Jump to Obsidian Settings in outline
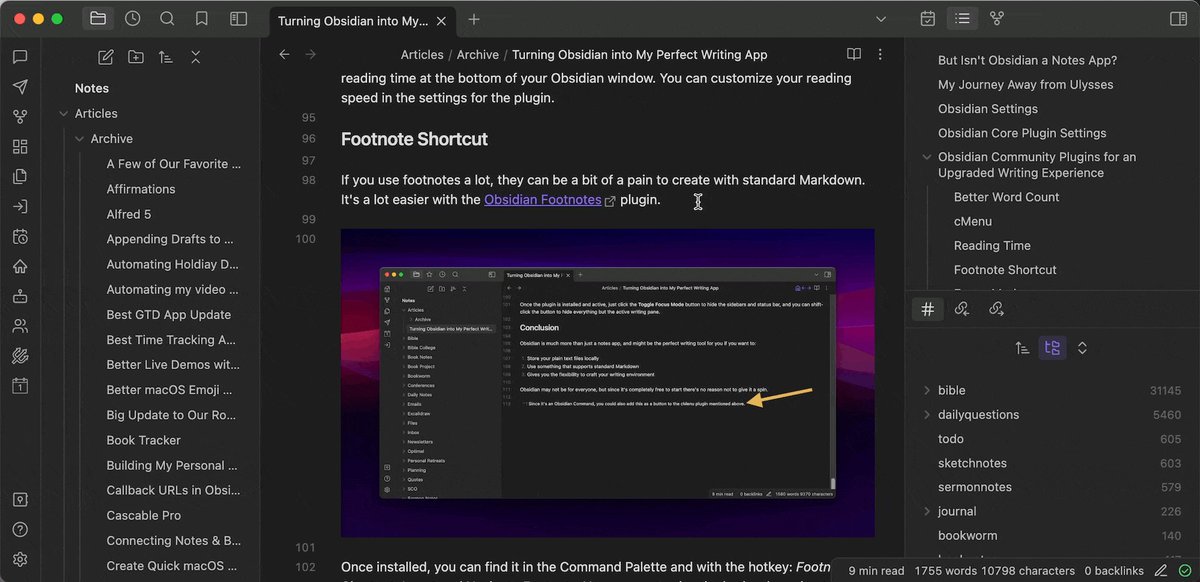 (x=988, y=109)
